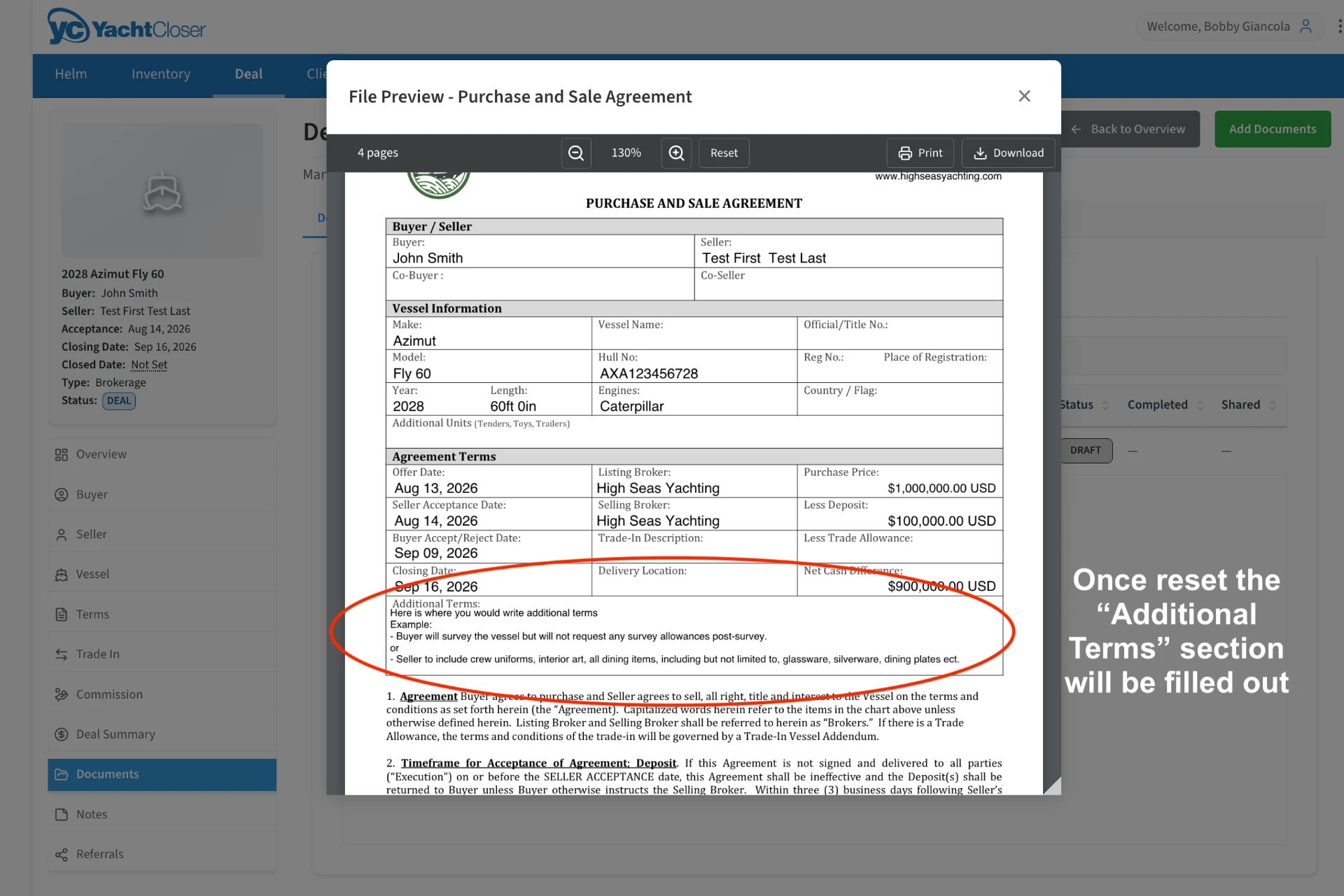The image size is (1344, 896).
Task: Click the Commission icon
Action: 62,694
